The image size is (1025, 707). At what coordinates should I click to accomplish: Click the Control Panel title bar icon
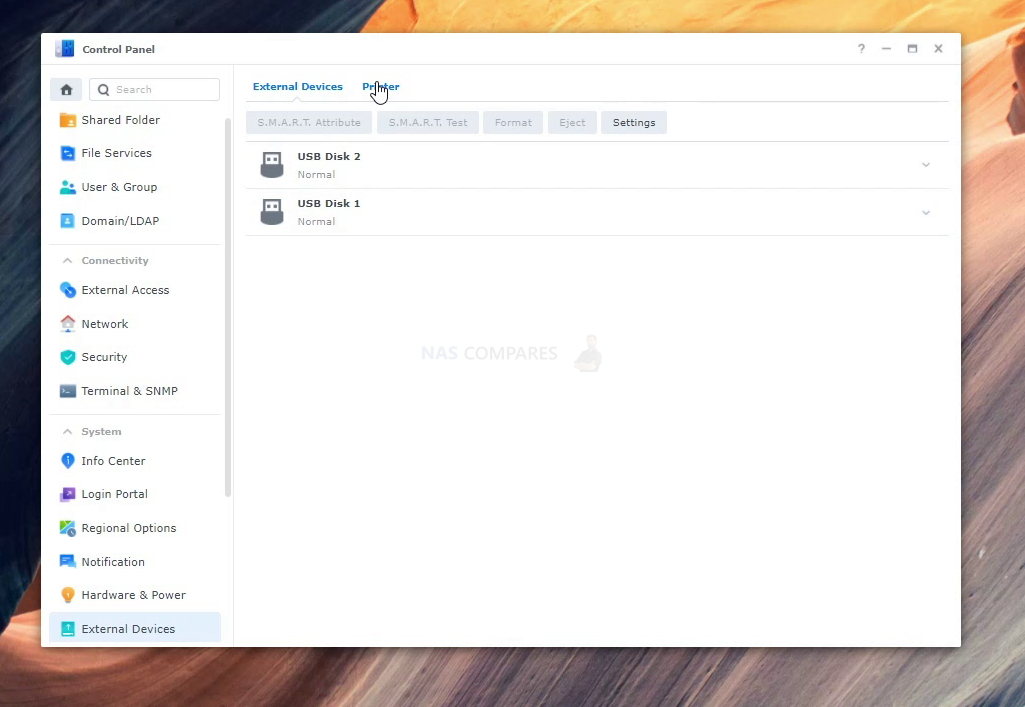[x=65, y=49]
